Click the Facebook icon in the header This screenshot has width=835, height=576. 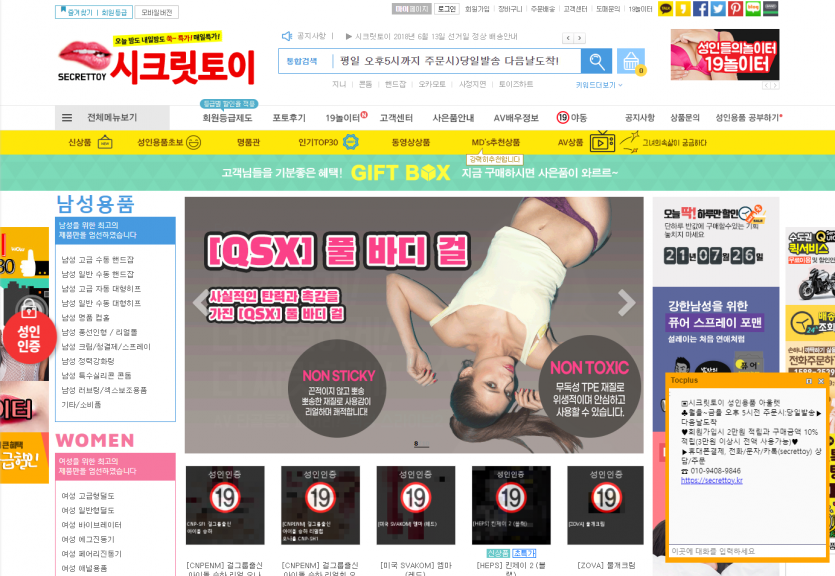pyautogui.click(x=701, y=9)
